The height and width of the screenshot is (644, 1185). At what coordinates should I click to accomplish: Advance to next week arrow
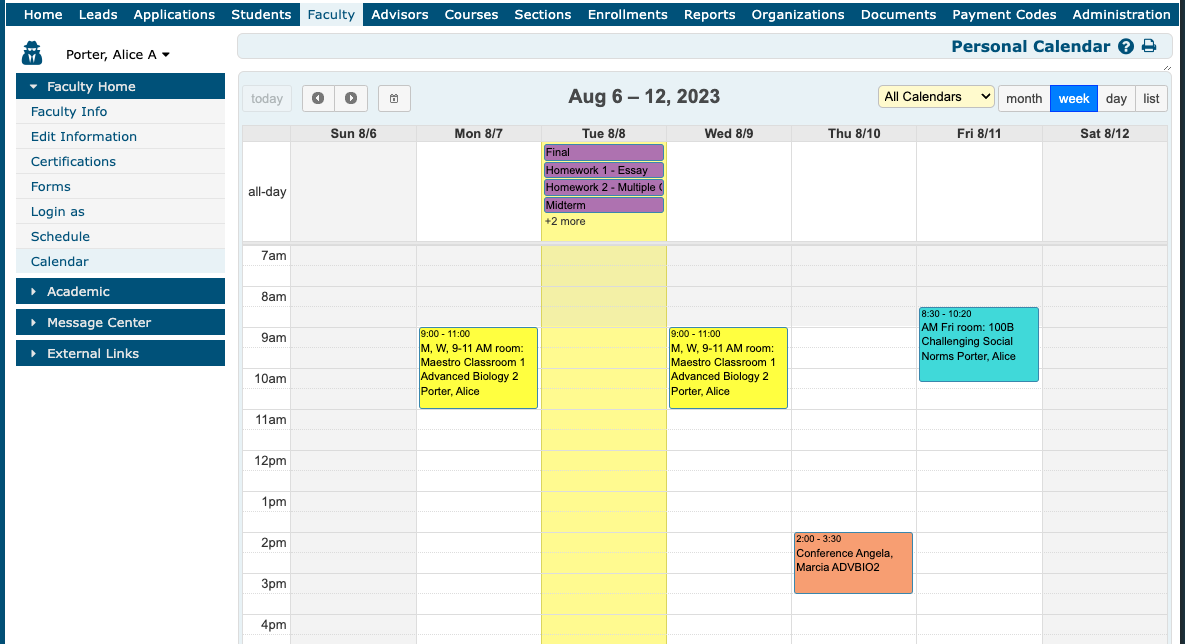pos(351,98)
